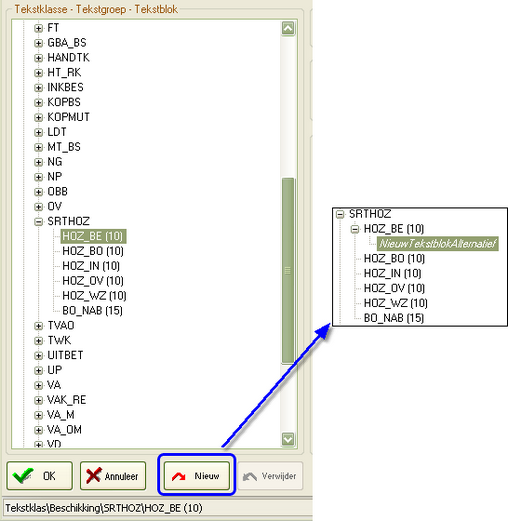Select BO_NAB (15) in the main tree
508x521 pixels.
[x=92, y=311]
